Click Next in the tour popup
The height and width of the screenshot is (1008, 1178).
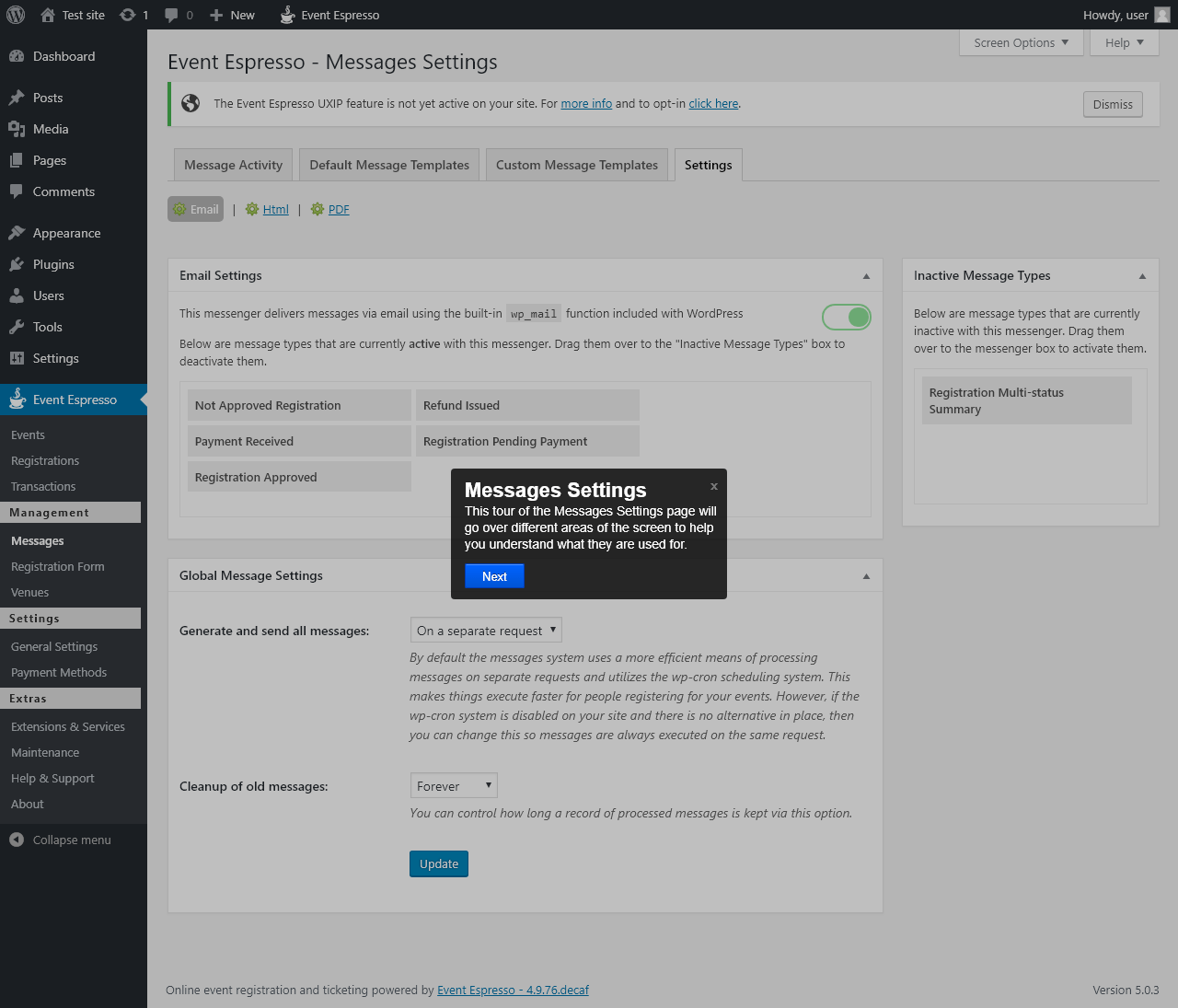coord(494,576)
